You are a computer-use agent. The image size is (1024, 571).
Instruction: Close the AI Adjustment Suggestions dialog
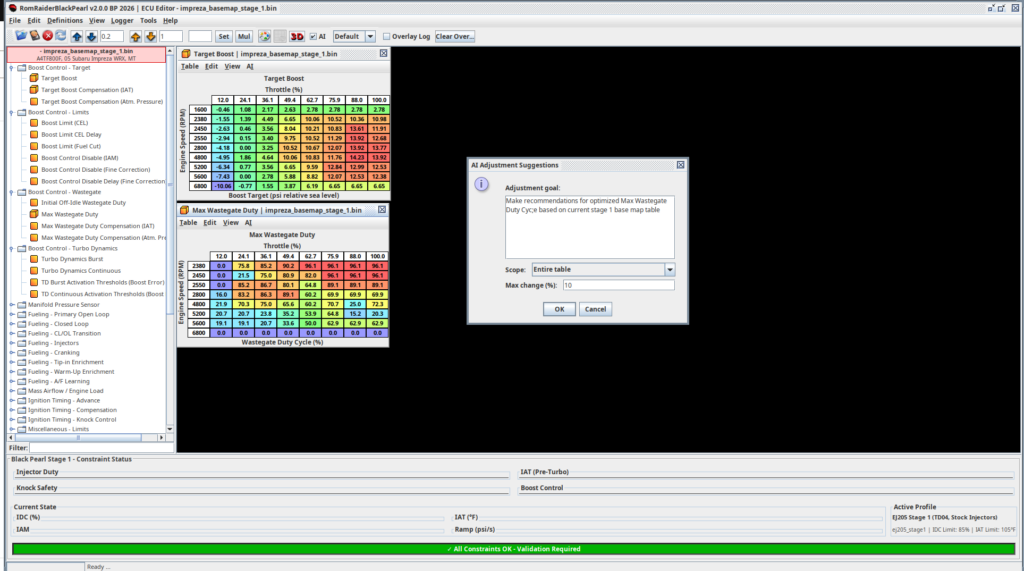click(x=680, y=164)
